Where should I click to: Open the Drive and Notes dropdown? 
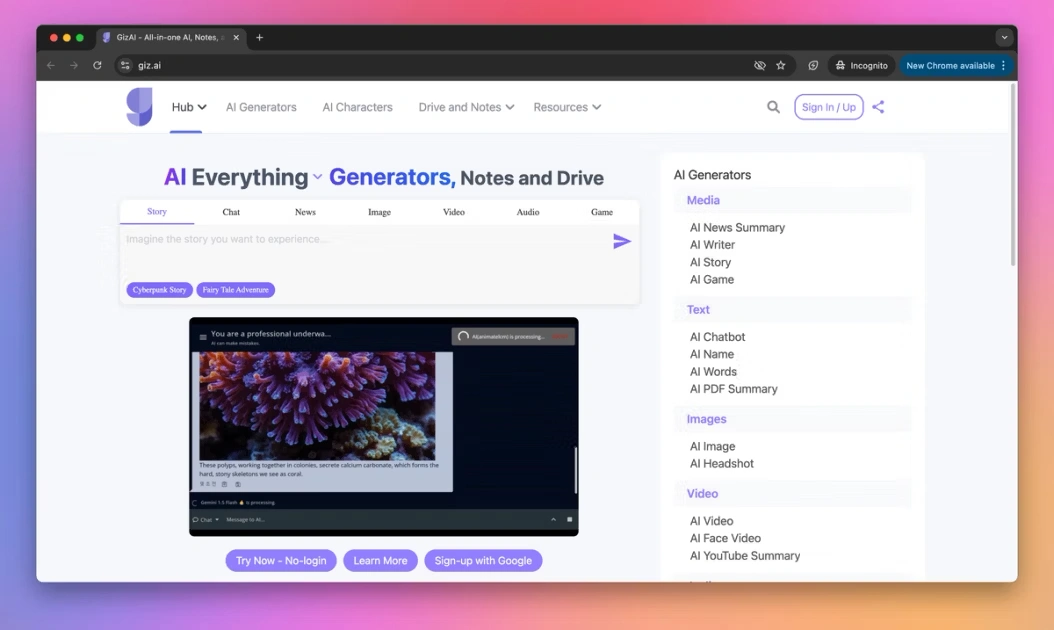pyautogui.click(x=465, y=106)
